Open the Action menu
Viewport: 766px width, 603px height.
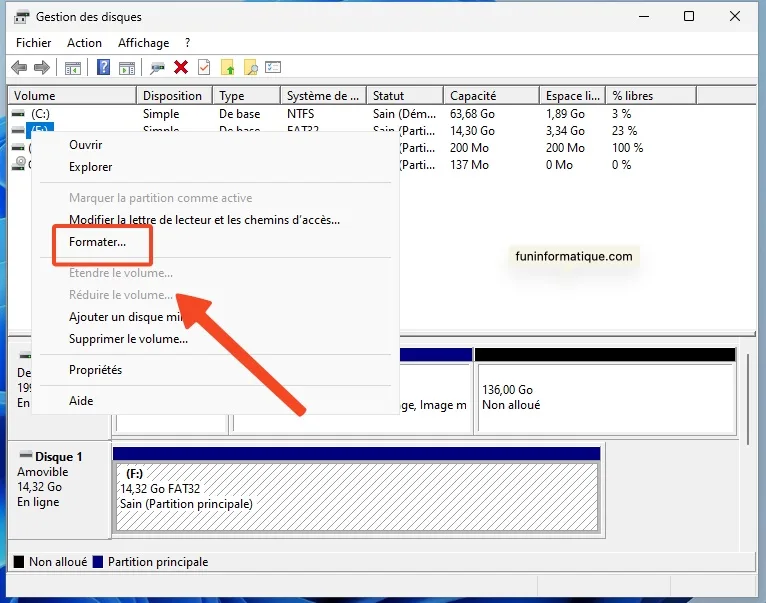(84, 43)
